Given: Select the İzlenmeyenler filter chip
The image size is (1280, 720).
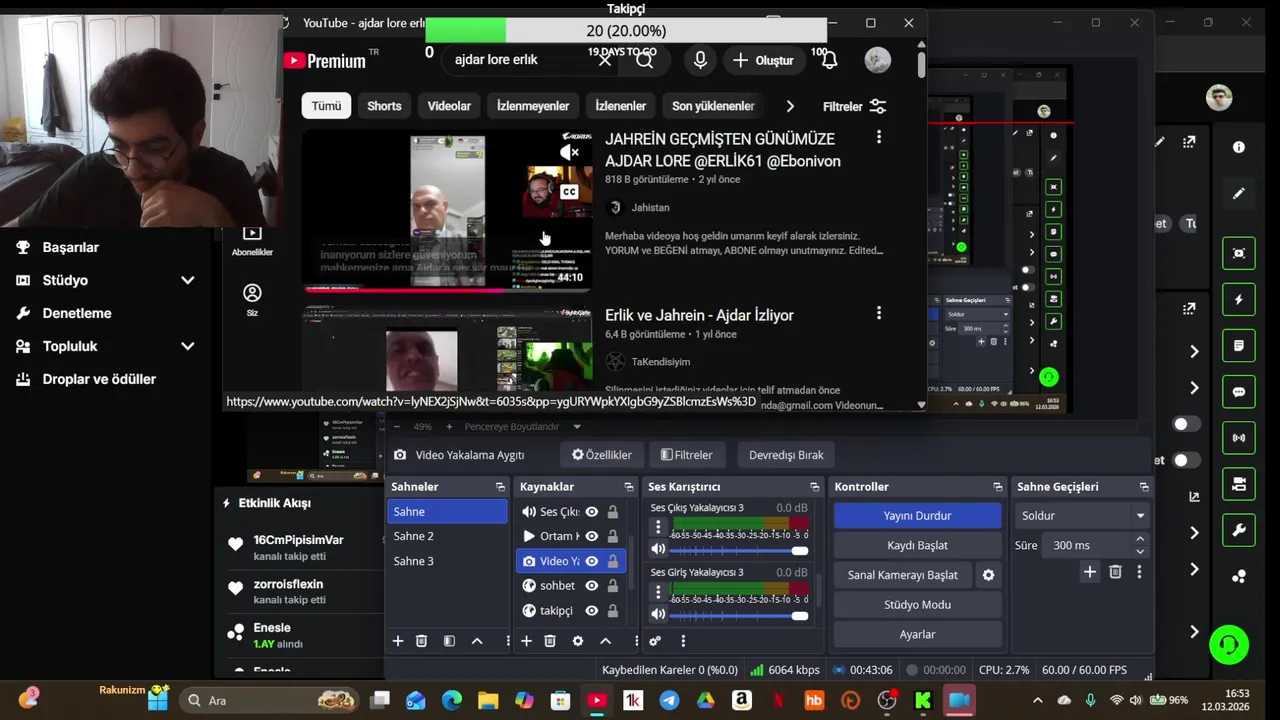Looking at the screenshot, I should pos(533,106).
